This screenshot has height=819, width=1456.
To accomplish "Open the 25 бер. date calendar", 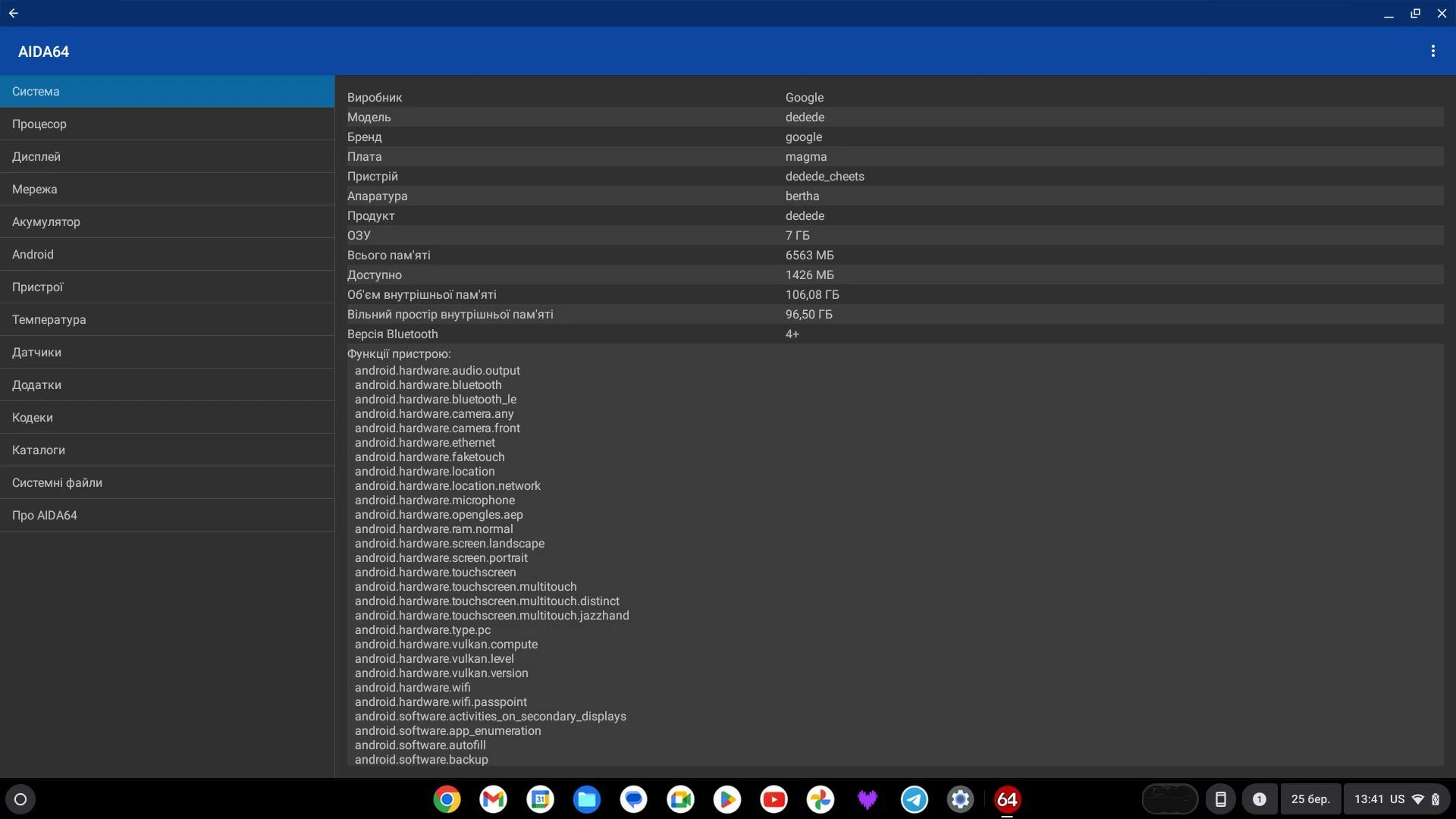I will [x=1310, y=799].
